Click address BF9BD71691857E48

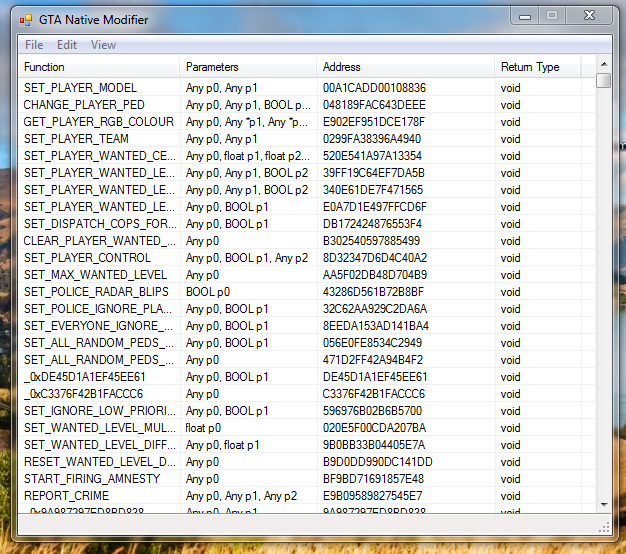pyautogui.click(x=373, y=479)
